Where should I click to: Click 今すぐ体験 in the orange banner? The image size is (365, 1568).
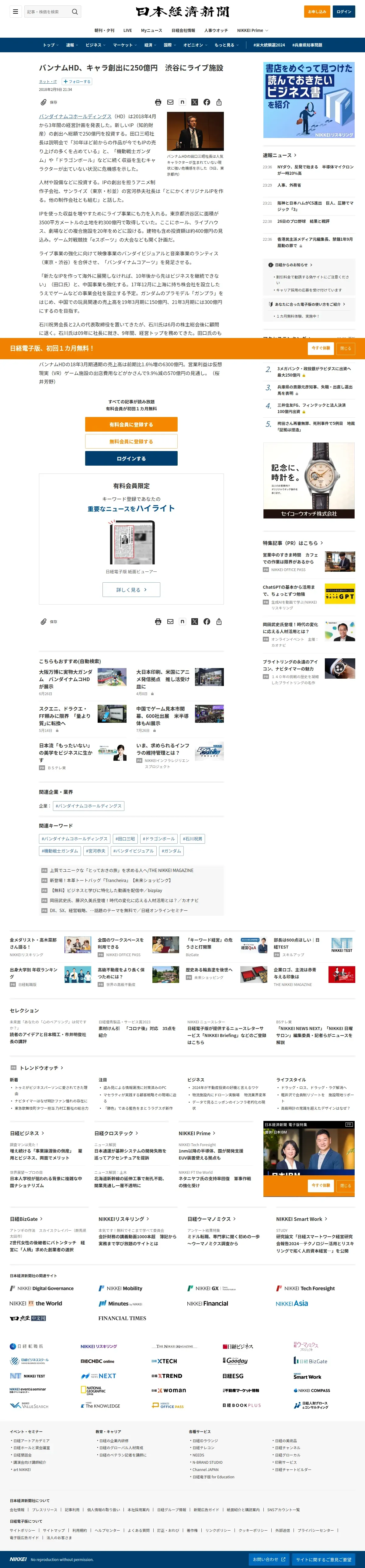click(321, 348)
